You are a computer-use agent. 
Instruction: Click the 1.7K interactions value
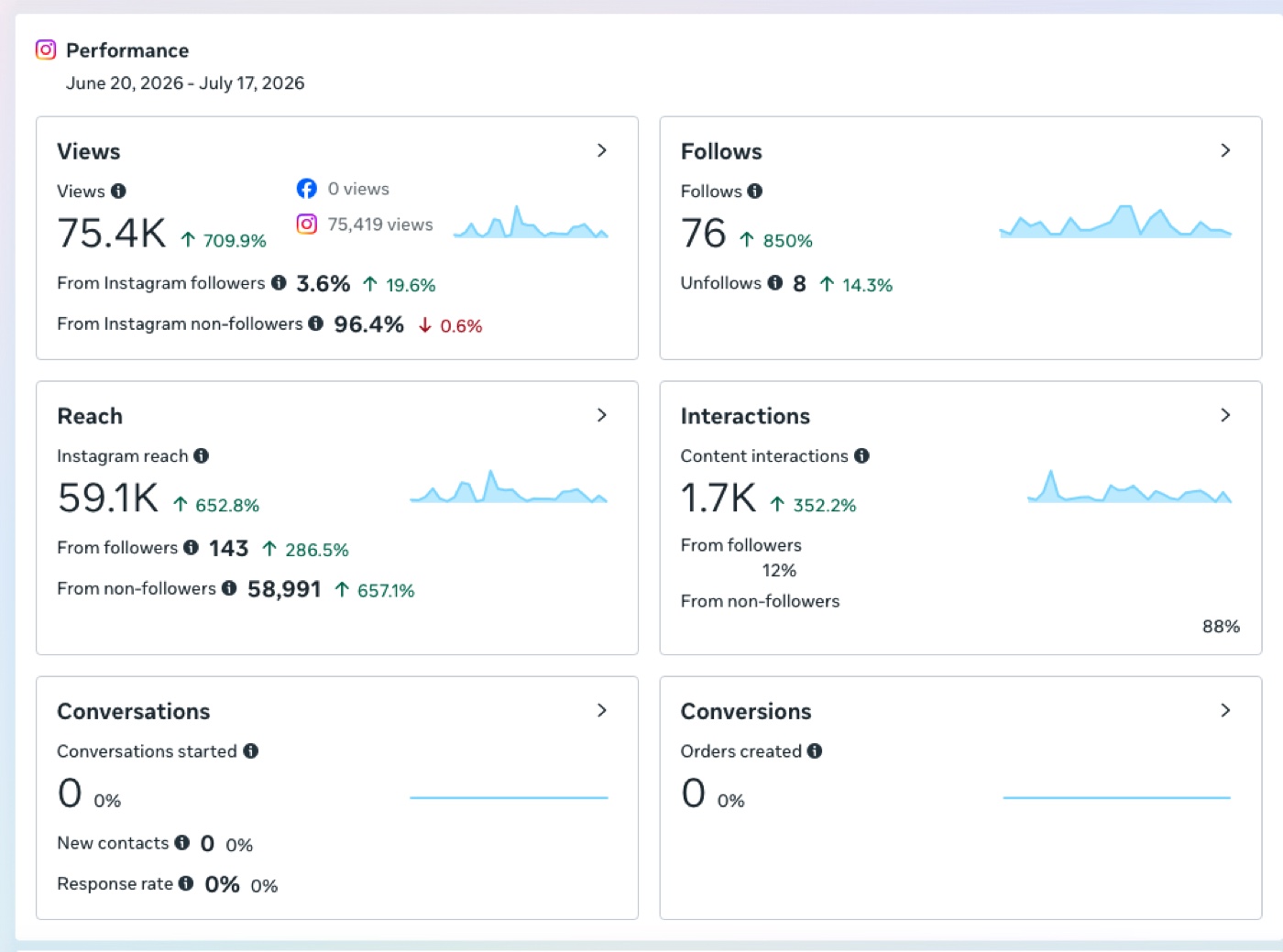(718, 498)
